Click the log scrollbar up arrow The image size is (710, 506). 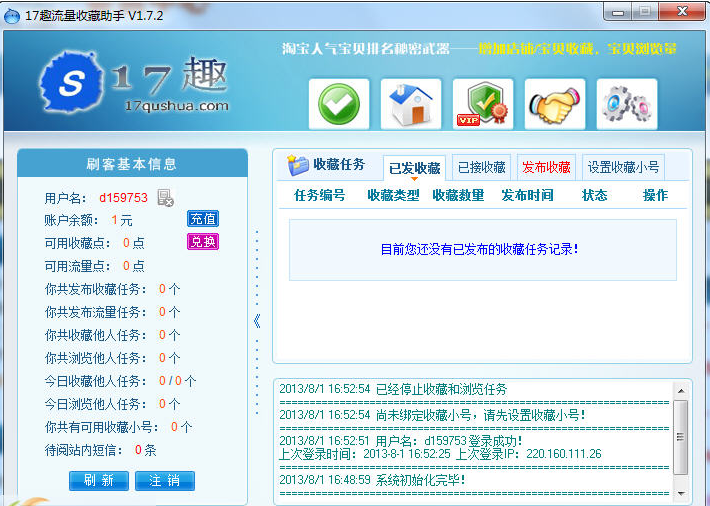(681, 390)
